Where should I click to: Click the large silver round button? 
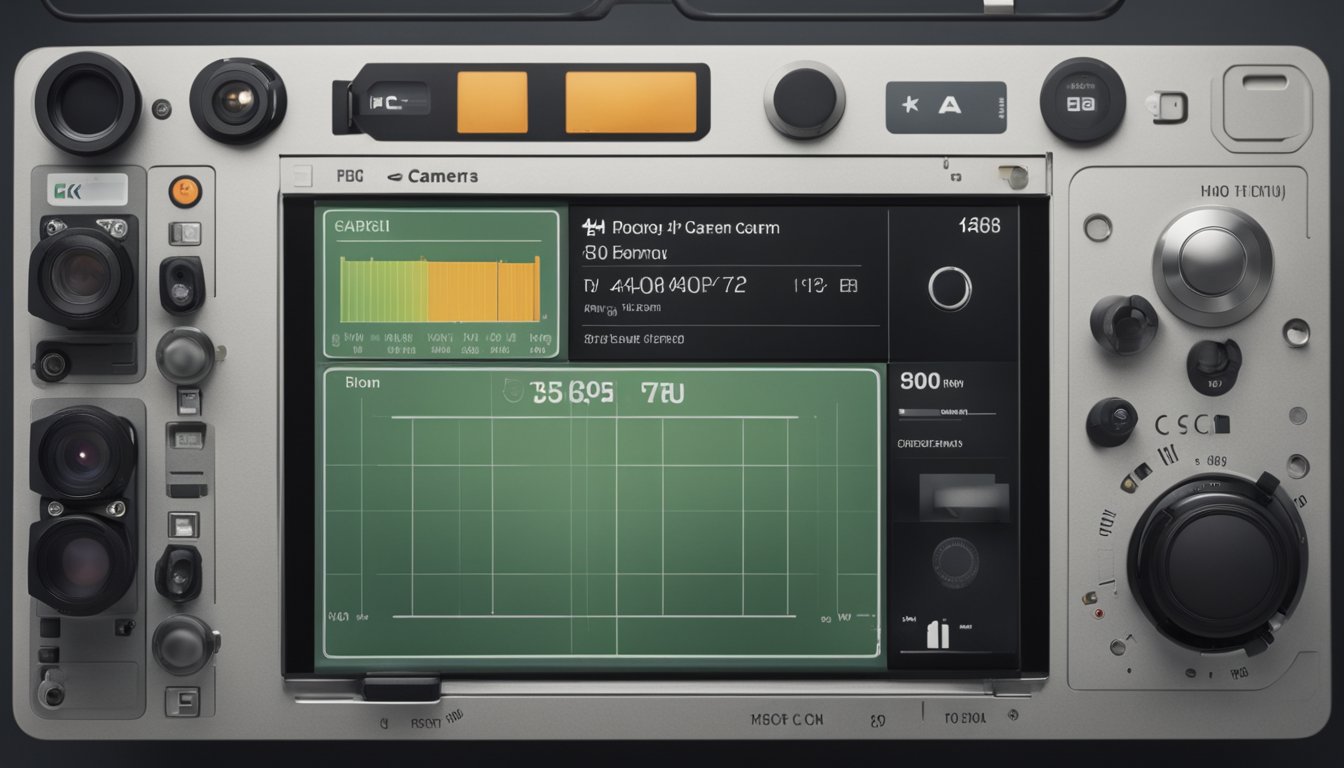pyautogui.click(x=1212, y=265)
